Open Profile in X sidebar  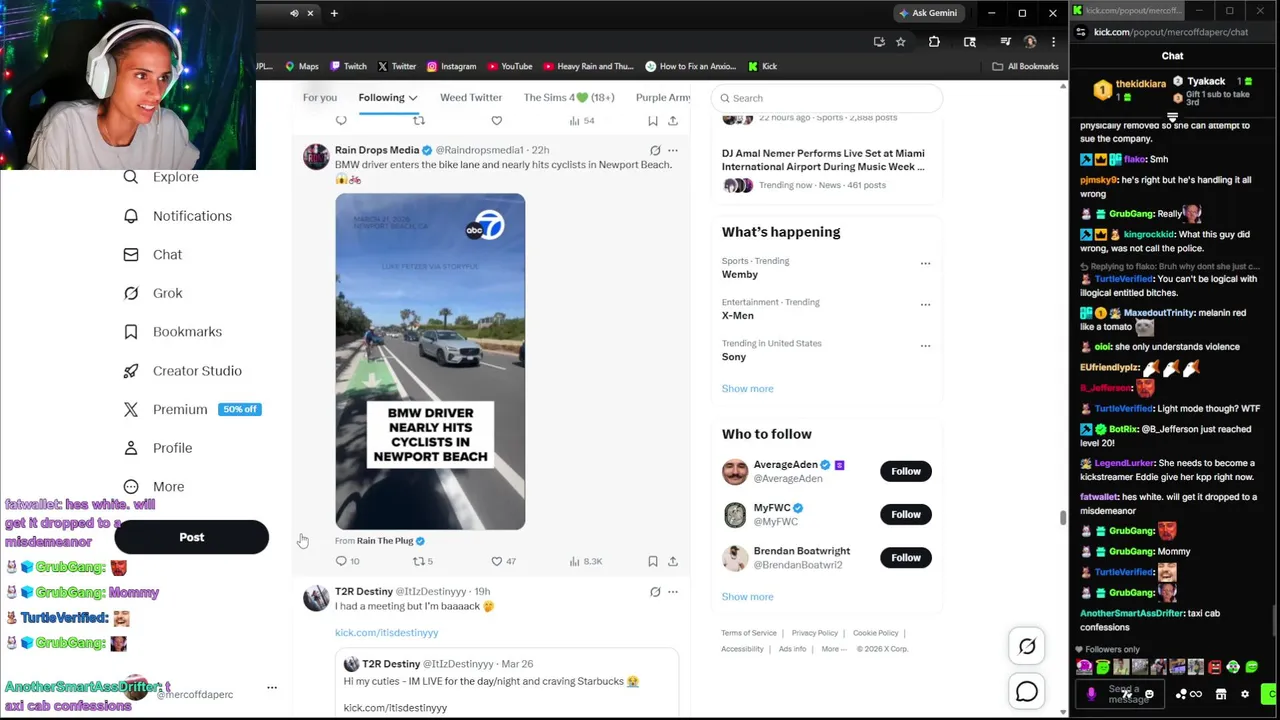tap(157, 448)
